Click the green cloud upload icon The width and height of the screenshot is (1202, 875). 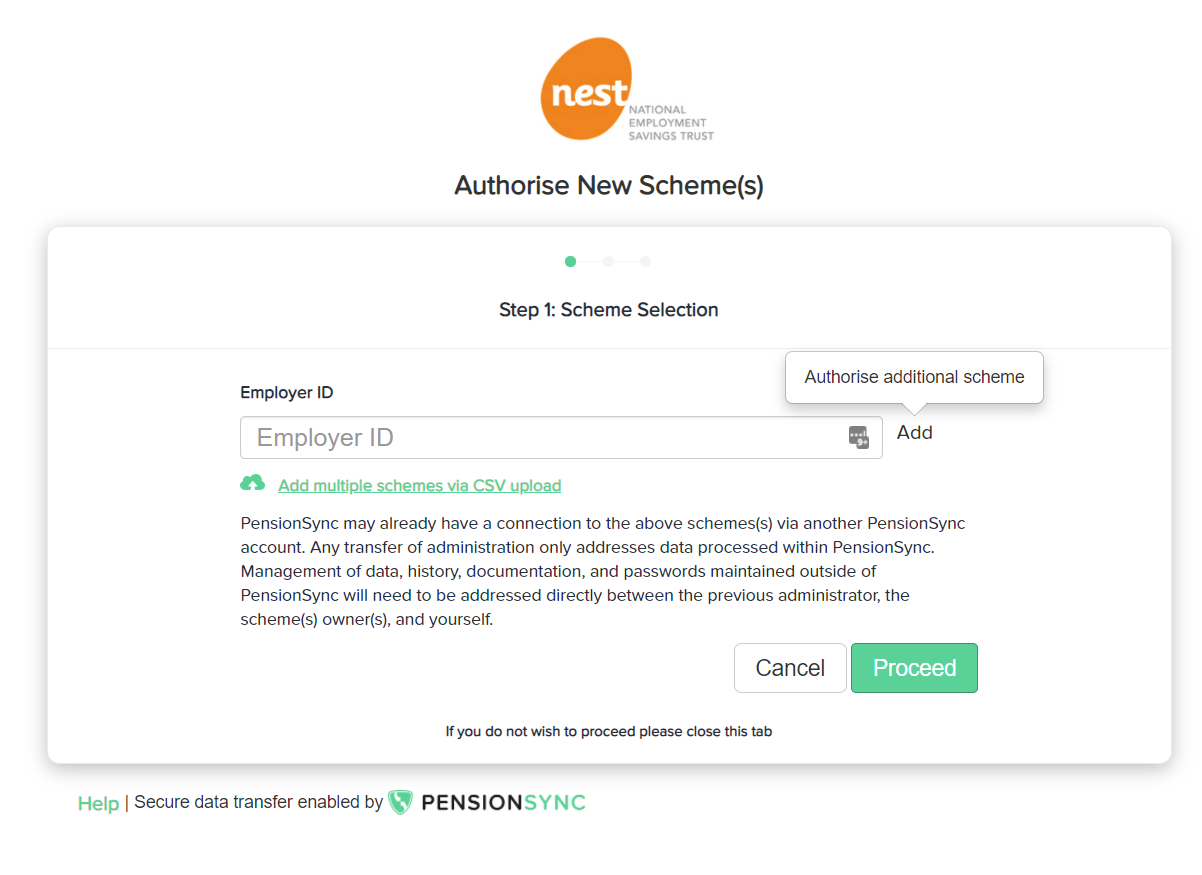tap(253, 482)
